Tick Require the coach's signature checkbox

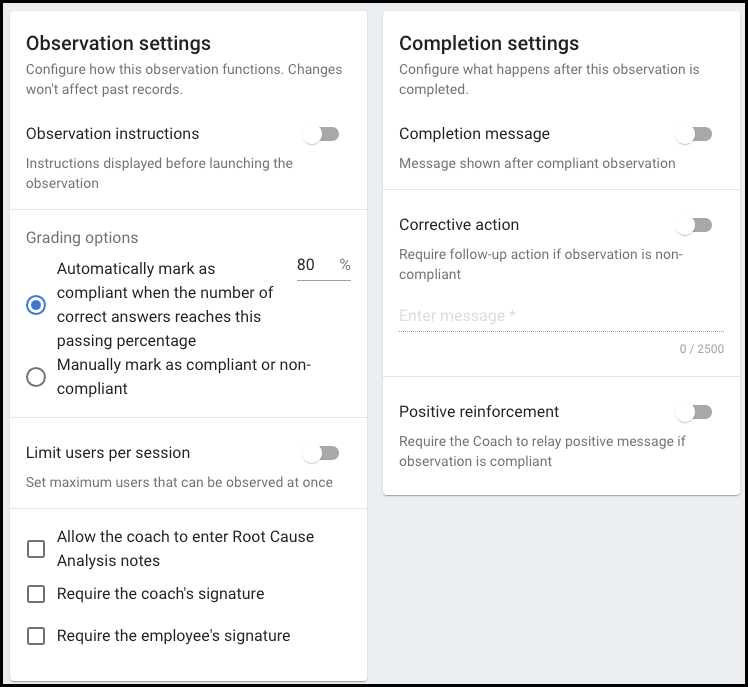click(36, 594)
